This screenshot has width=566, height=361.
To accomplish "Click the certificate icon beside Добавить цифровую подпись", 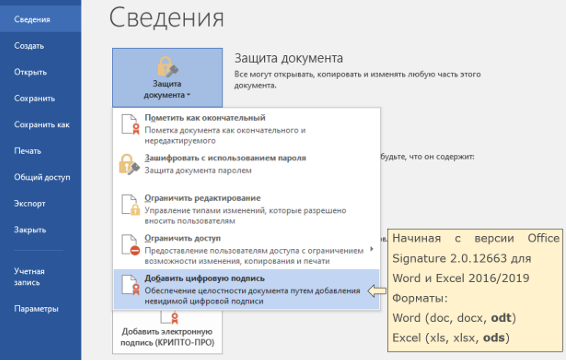I will pyautogui.click(x=130, y=285).
